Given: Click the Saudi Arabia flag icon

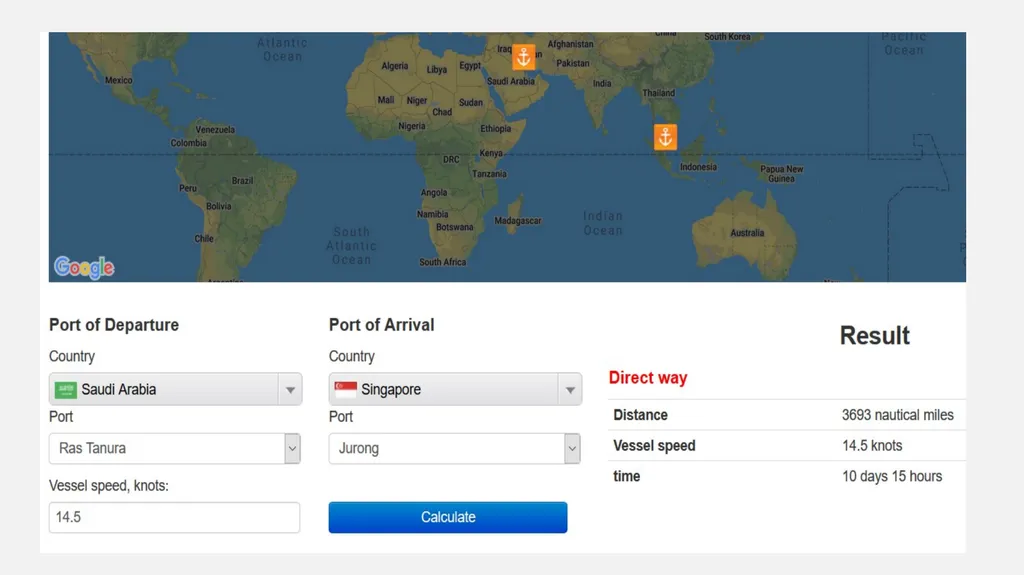Looking at the screenshot, I should 66,390.
